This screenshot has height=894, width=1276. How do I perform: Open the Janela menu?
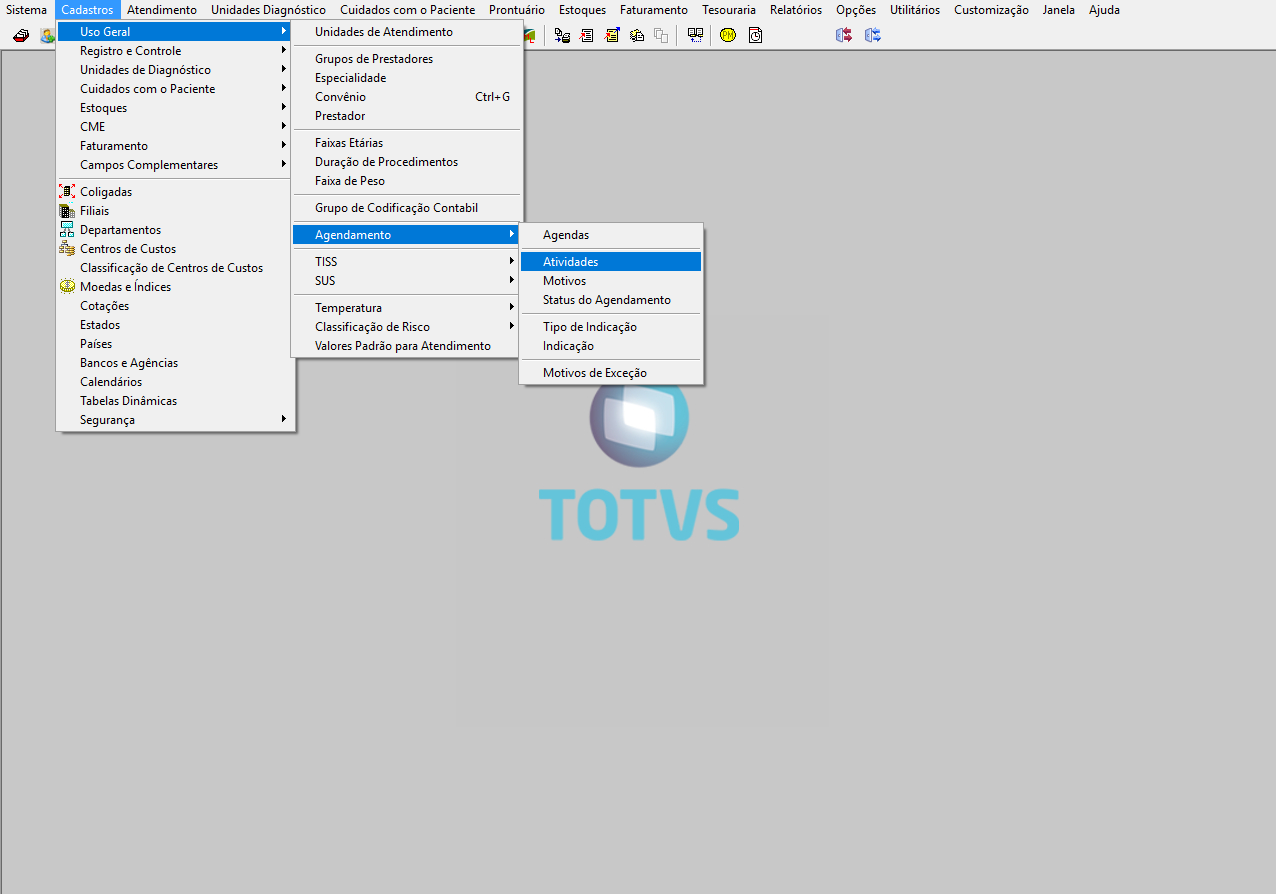pos(1059,10)
